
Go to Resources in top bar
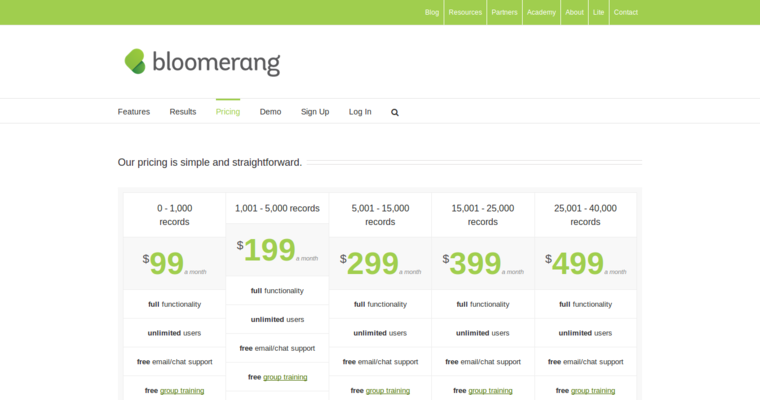[x=465, y=12]
